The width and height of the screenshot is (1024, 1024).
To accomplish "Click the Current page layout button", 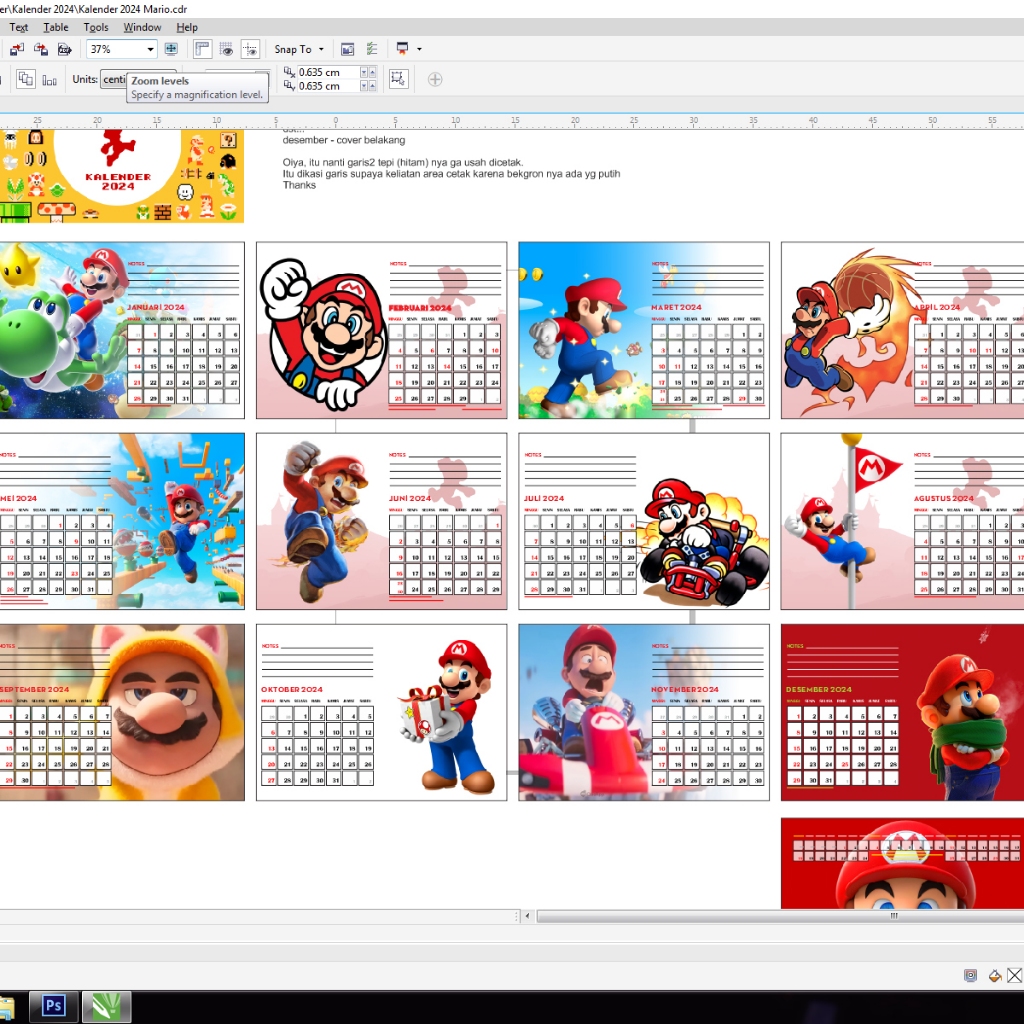I will (x=49, y=79).
